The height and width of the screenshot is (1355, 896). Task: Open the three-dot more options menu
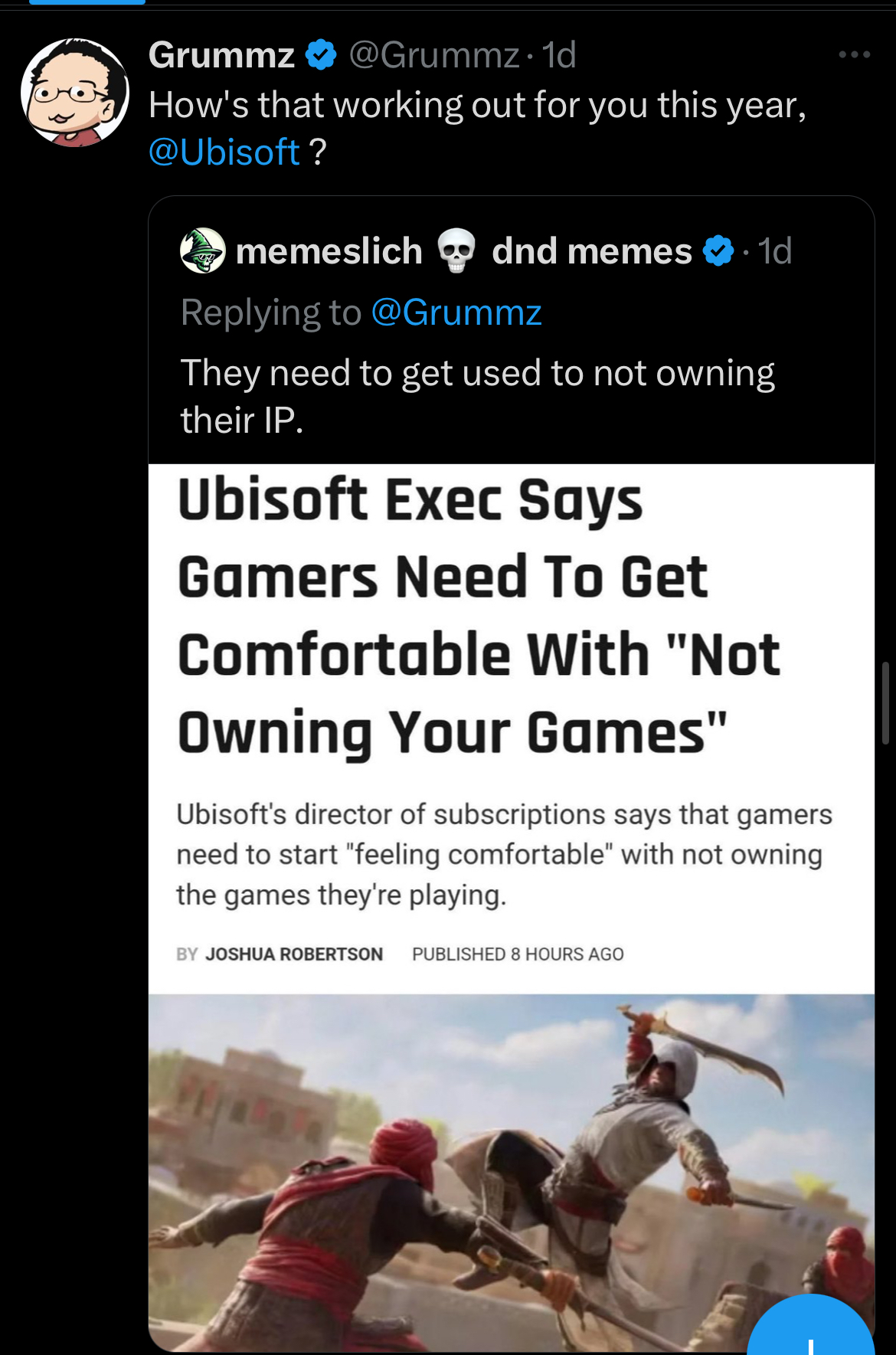pyautogui.click(x=854, y=54)
